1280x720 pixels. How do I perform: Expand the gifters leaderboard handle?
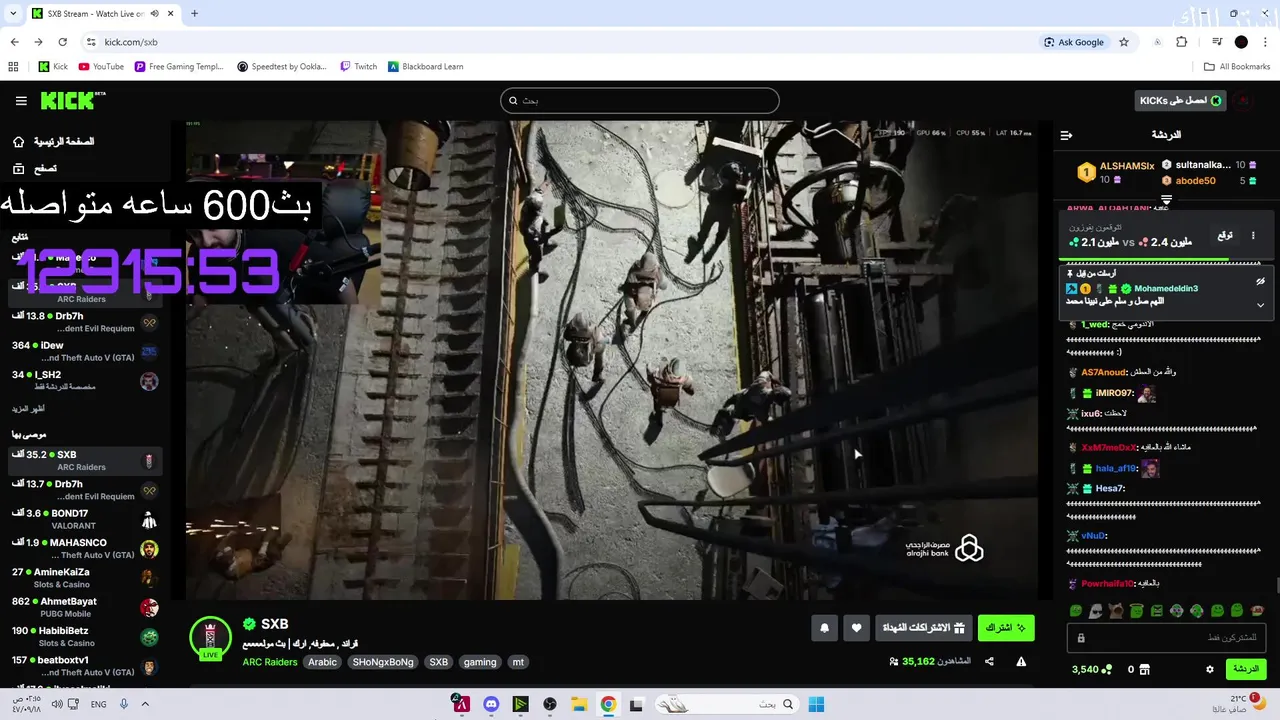coord(1166,201)
